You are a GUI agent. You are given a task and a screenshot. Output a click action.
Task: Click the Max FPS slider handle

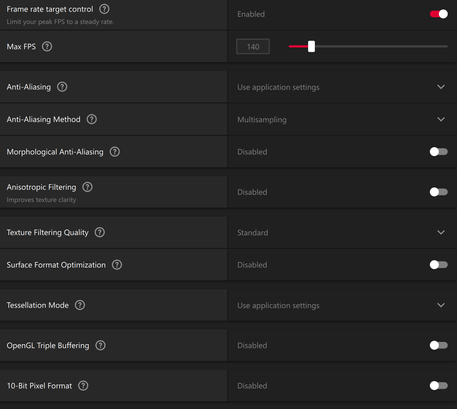311,46
